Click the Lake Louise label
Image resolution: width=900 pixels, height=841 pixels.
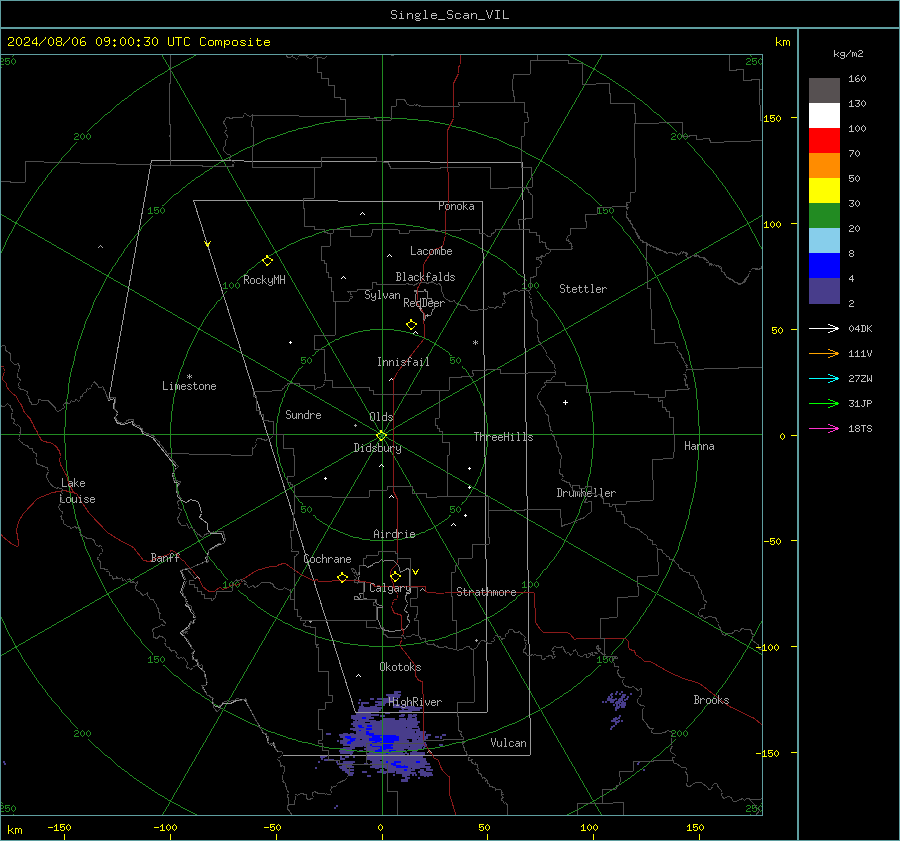click(x=77, y=491)
